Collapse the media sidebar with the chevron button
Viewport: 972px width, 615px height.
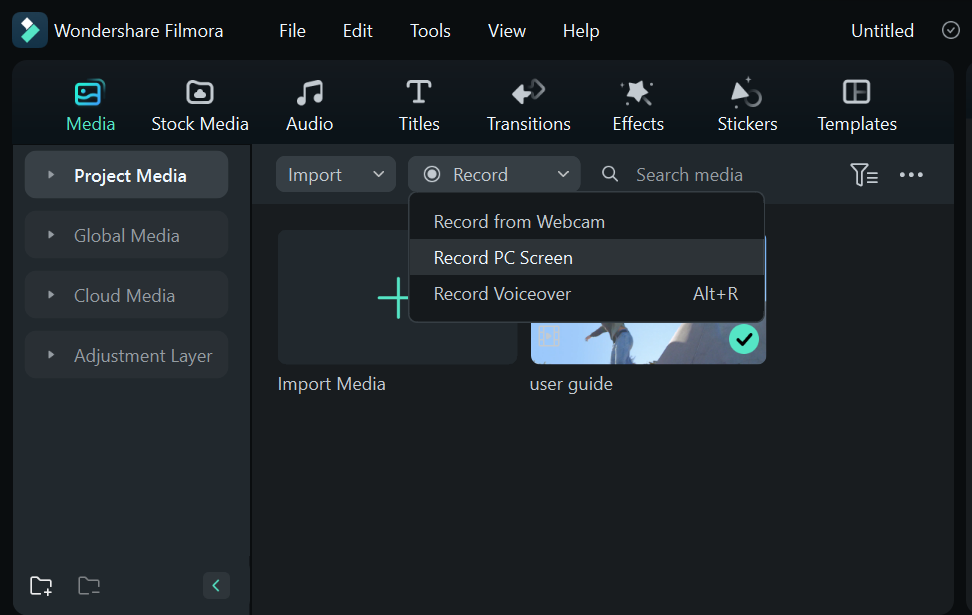point(216,585)
